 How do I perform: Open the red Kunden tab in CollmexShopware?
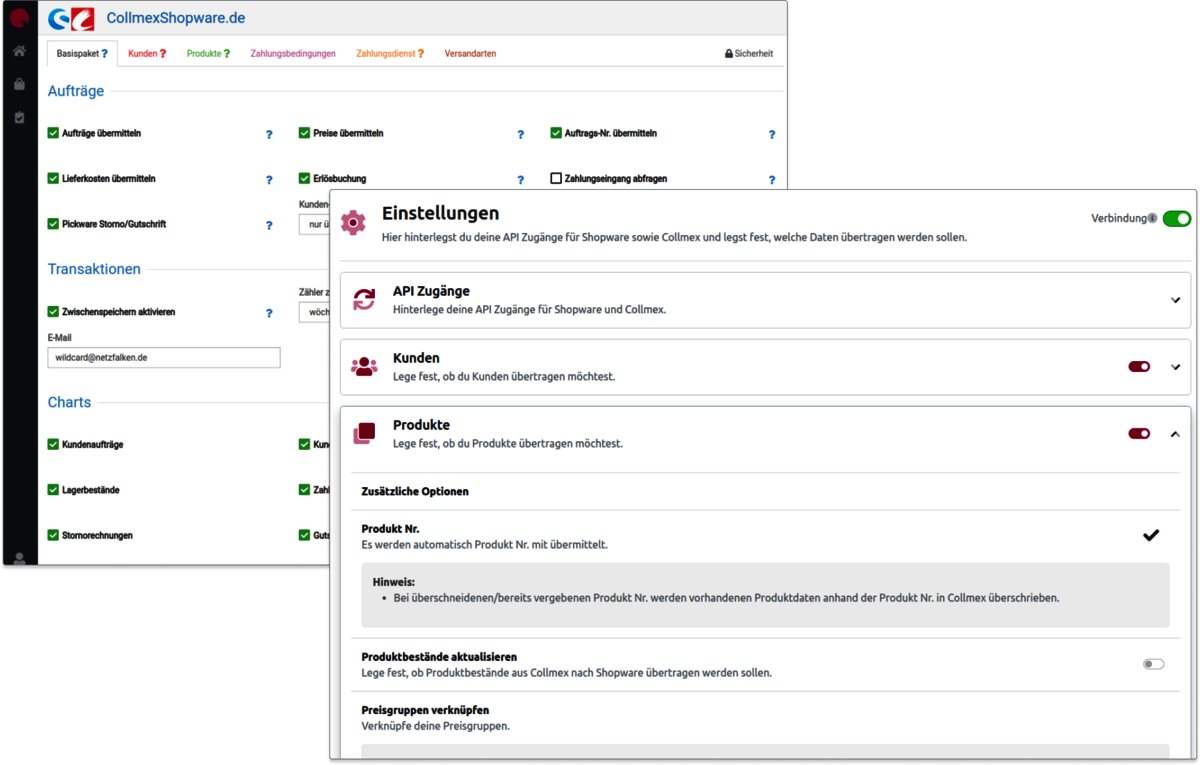pos(147,54)
